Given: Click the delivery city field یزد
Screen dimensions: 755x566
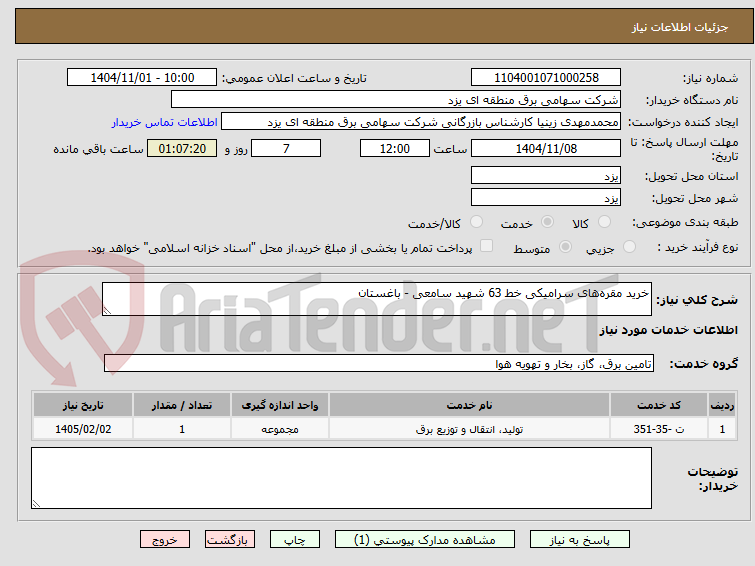Looking at the screenshot, I should point(546,197).
